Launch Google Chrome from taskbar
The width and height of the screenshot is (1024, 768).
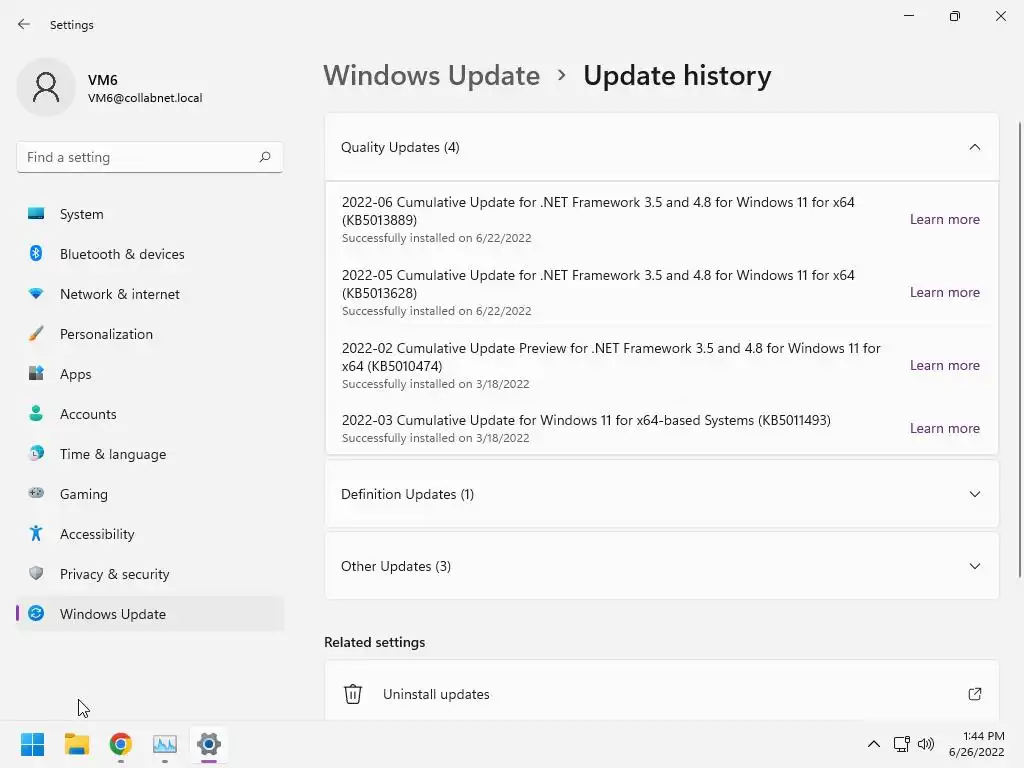(121, 744)
